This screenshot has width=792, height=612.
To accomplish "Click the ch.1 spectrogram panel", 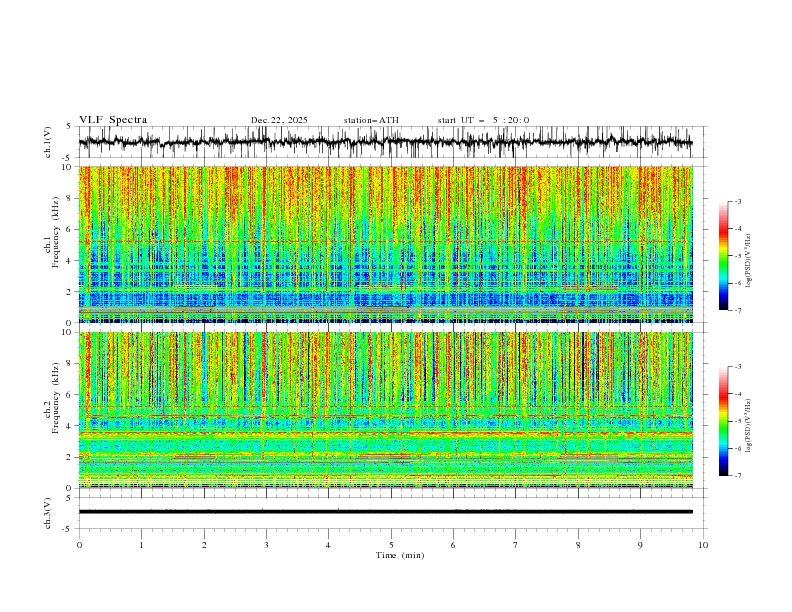I will 385,244.
